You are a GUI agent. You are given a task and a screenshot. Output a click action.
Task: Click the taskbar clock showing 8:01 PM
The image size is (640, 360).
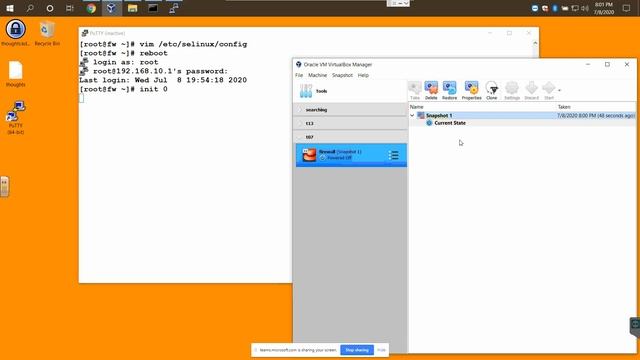(x=604, y=8)
